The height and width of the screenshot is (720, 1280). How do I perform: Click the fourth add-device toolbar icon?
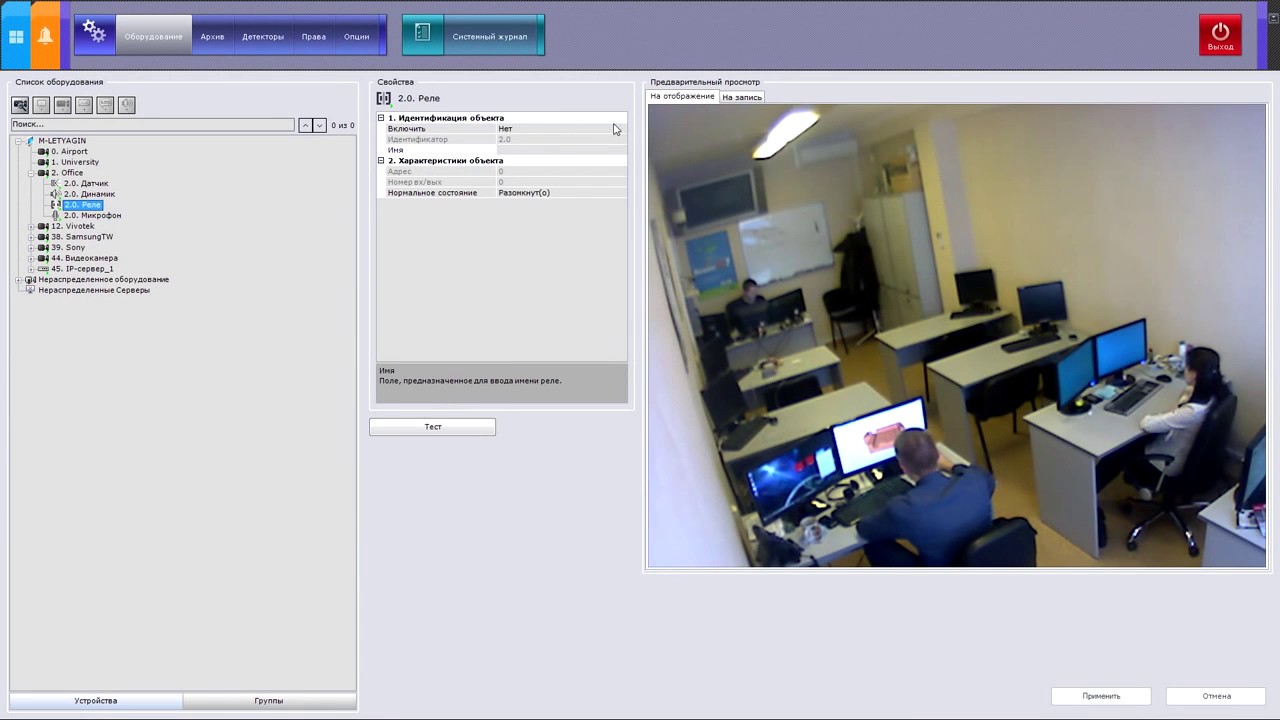click(84, 105)
